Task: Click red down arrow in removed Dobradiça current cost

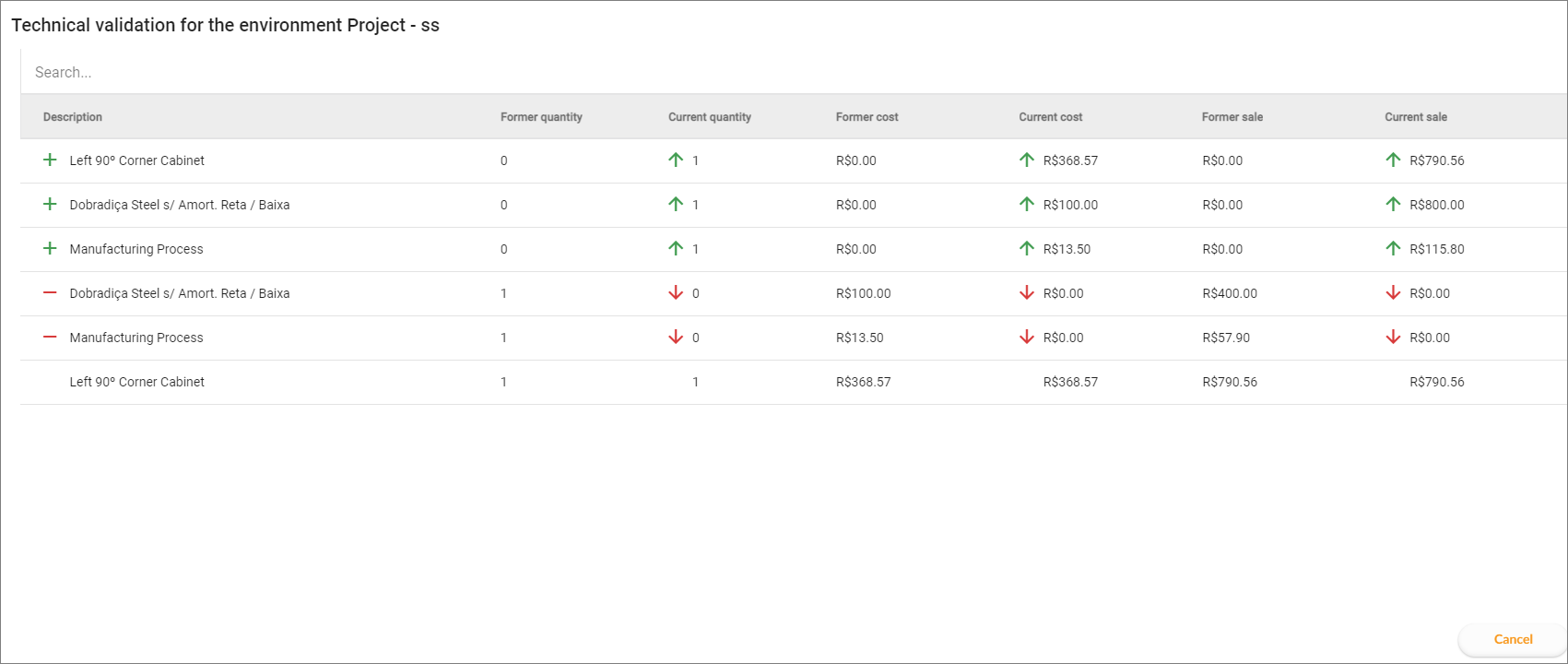Action: click(1027, 292)
